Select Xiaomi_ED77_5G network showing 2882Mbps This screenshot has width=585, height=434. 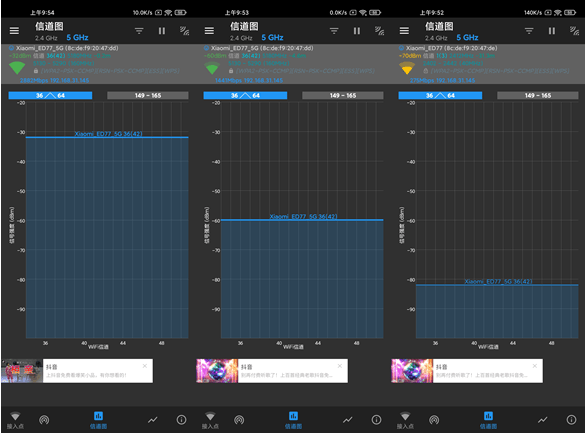click(98, 64)
